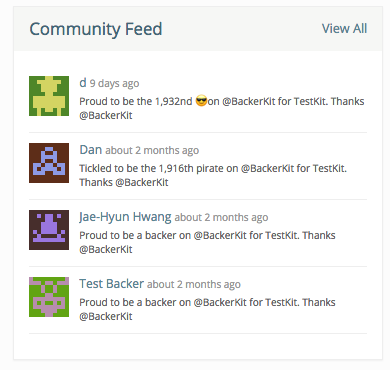This screenshot has width=390, height=370.
Task: Click Test Backer's green and pink avatar
Action: pyautogui.click(x=49, y=297)
